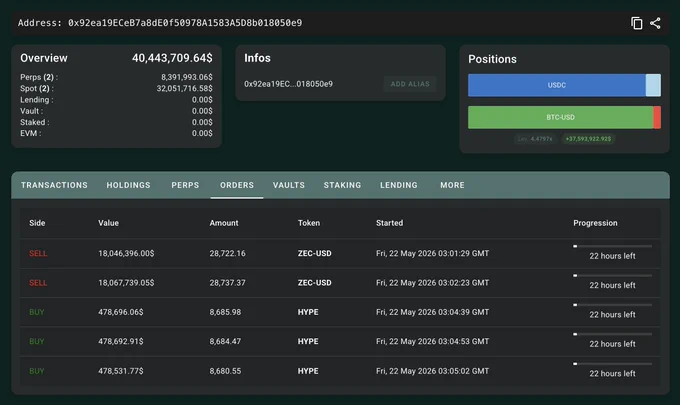680x405 pixels.
Task: Click BUY side of 478,696.06$ order
Action: click(37, 312)
